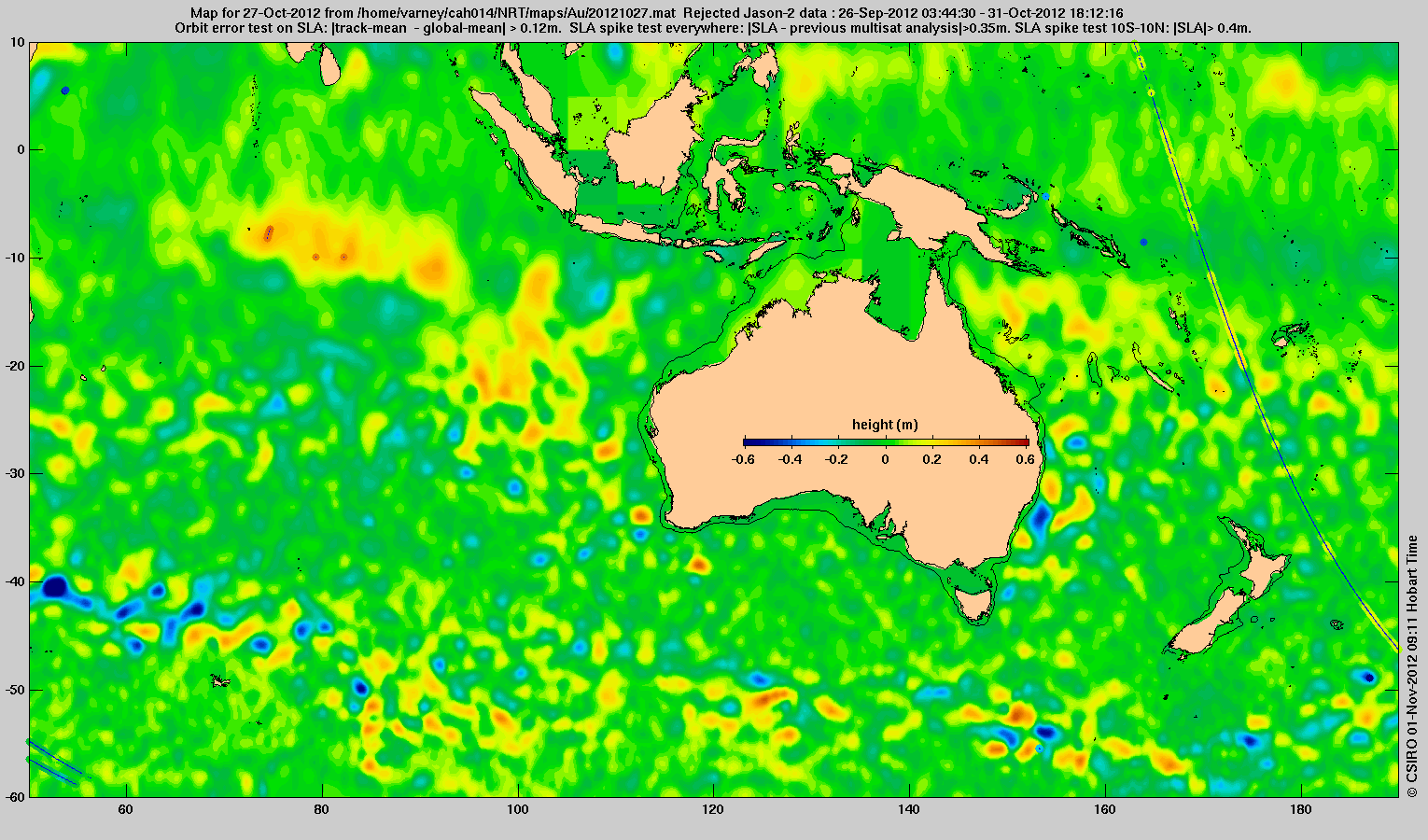Click the height (m) colorbar
The image size is (1428, 840).
(886, 442)
